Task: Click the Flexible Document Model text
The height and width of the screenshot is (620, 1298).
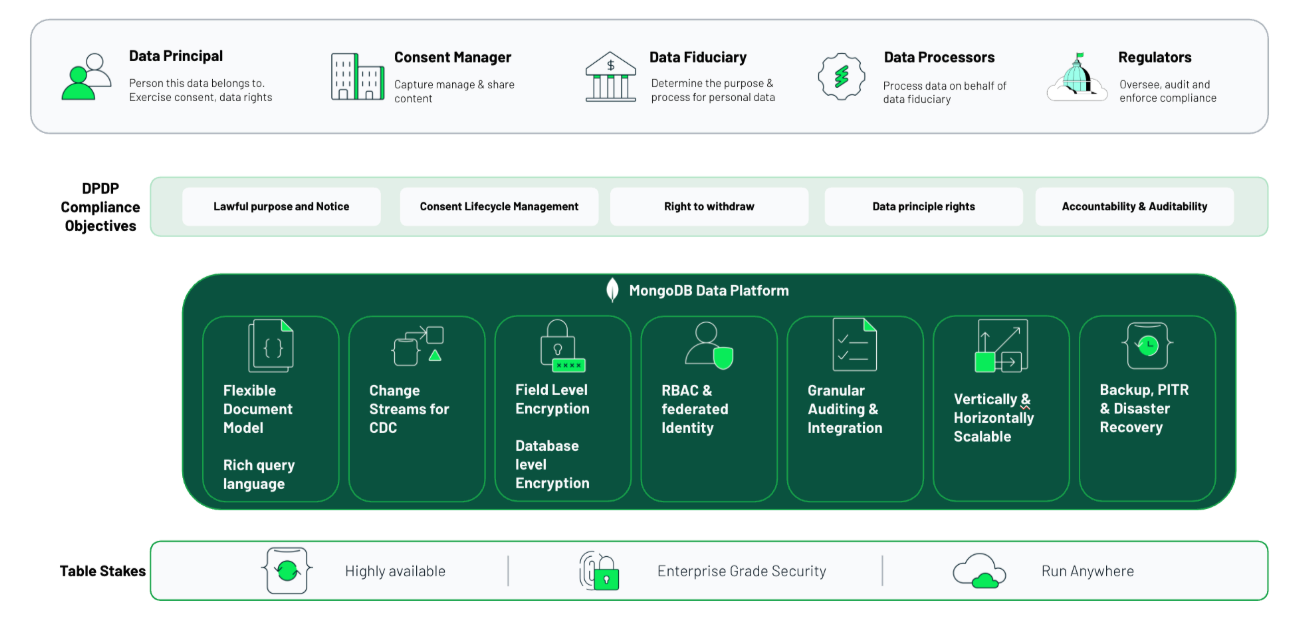Action: point(258,409)
